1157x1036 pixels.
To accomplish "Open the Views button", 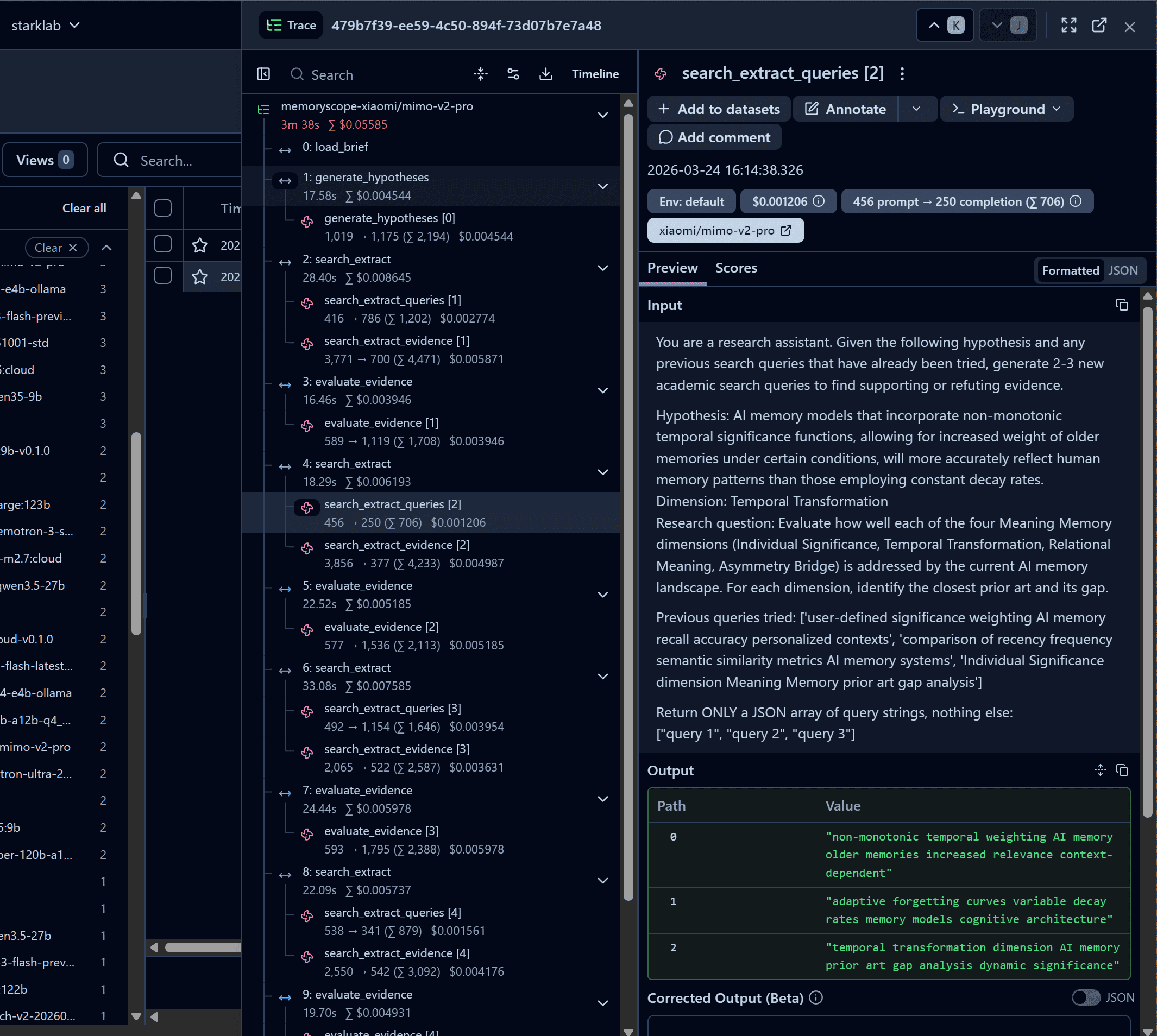I will (x=45, y=160).
